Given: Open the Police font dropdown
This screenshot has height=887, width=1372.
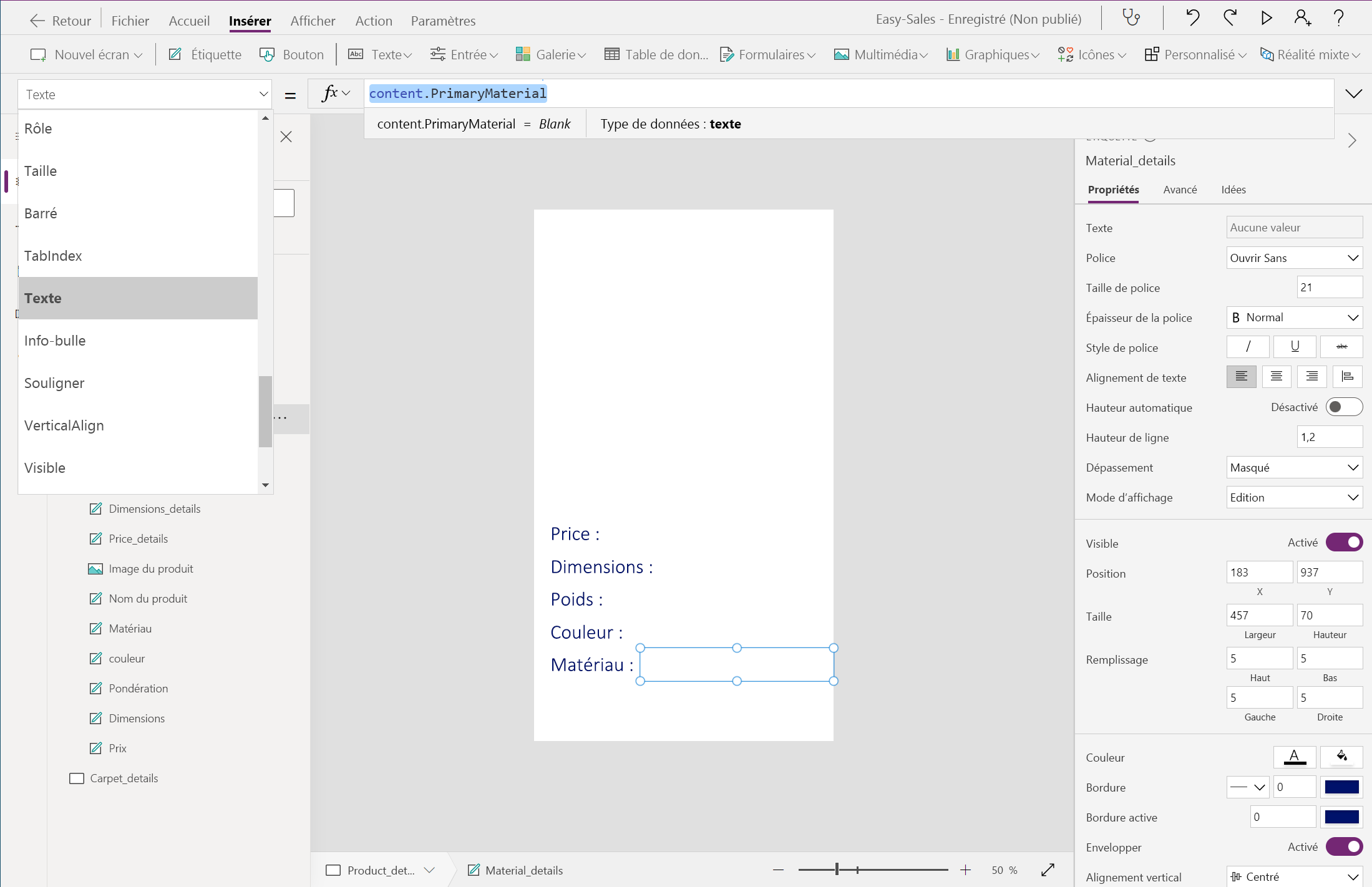Looking at the screenshot, I should point(1295,258).
